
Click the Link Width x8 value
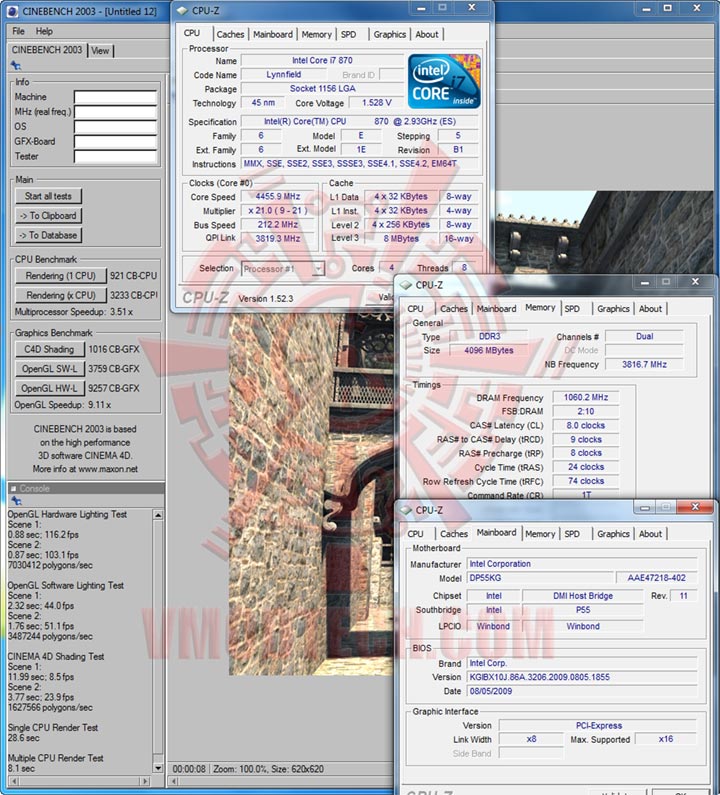coord(531,739)
